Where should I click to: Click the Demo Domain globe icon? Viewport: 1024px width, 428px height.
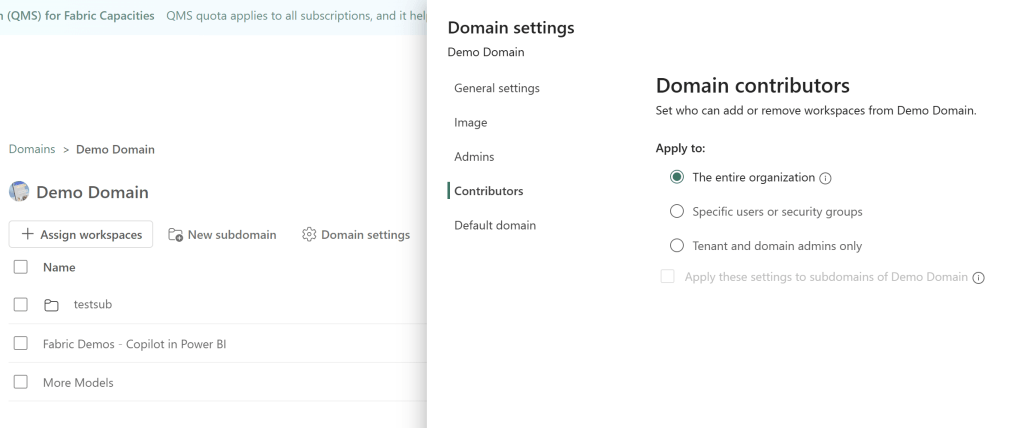pos(18,192)
